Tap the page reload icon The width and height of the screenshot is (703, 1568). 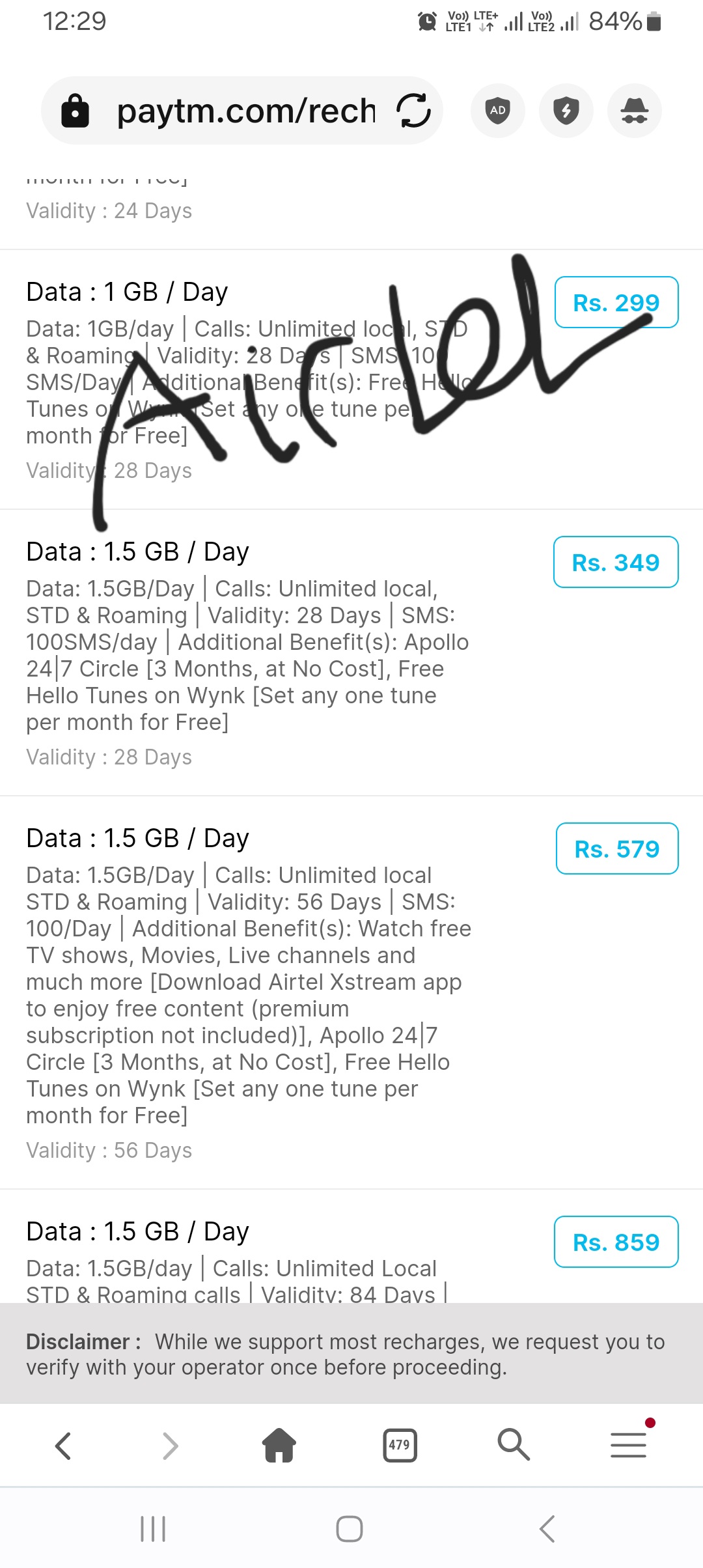tap(413, 111)
